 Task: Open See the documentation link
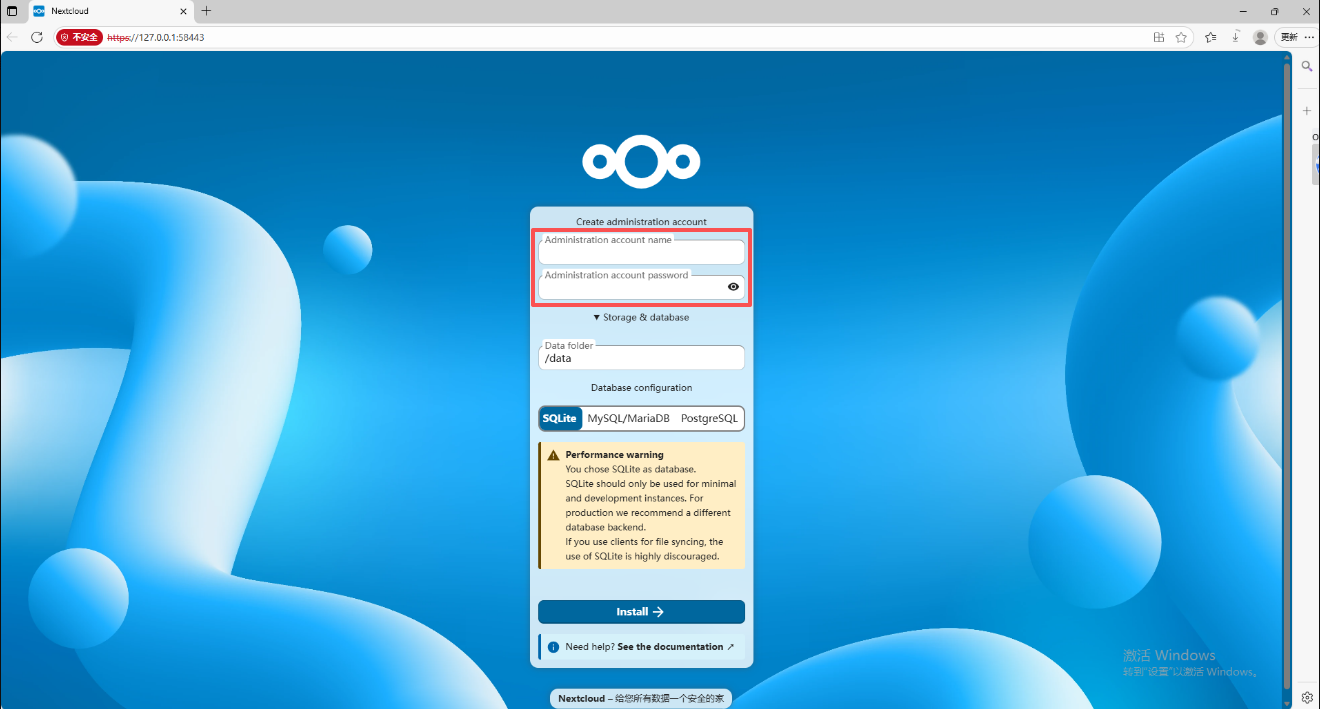(676, 647)
